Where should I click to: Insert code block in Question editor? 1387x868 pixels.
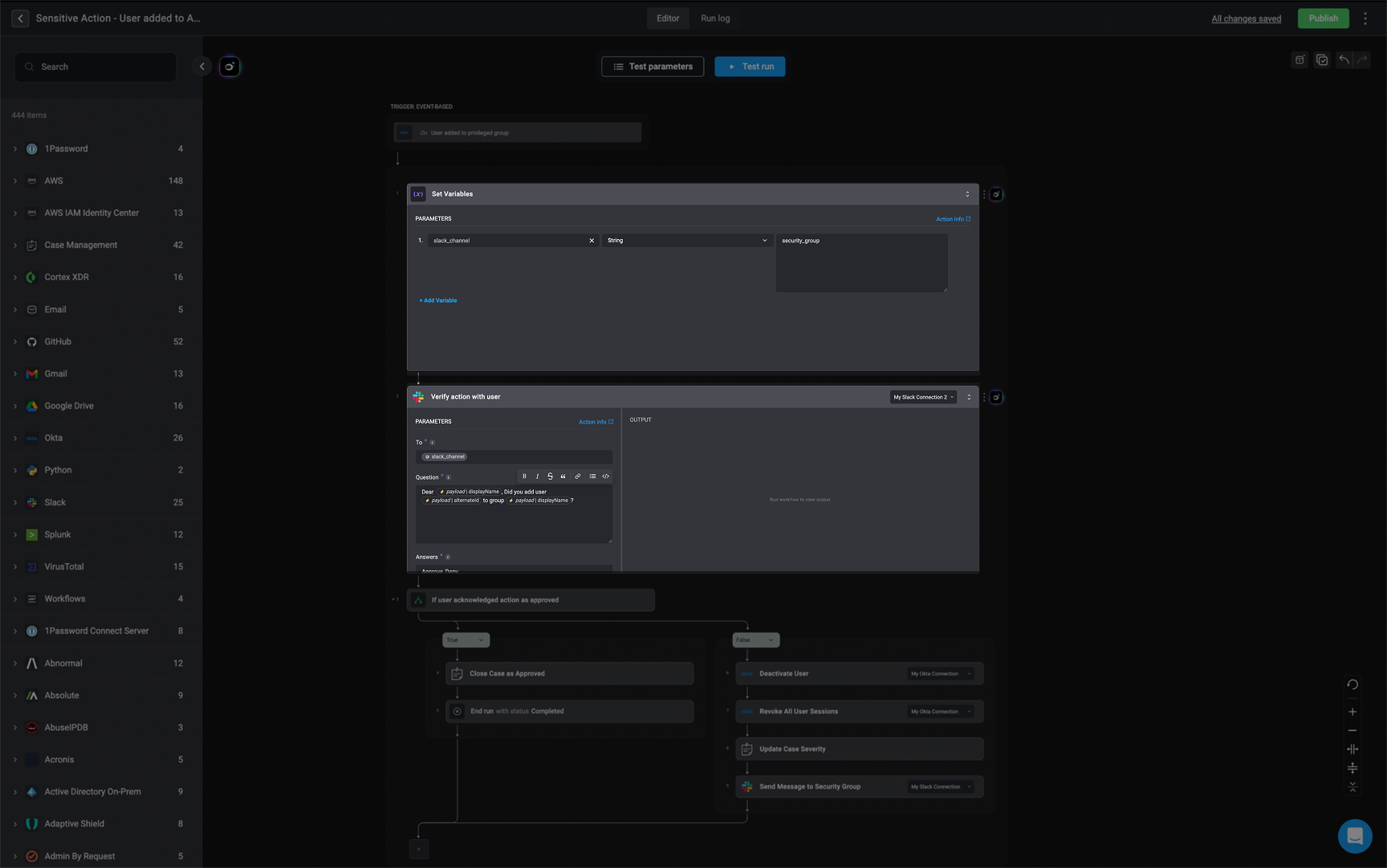click(606, 477)
